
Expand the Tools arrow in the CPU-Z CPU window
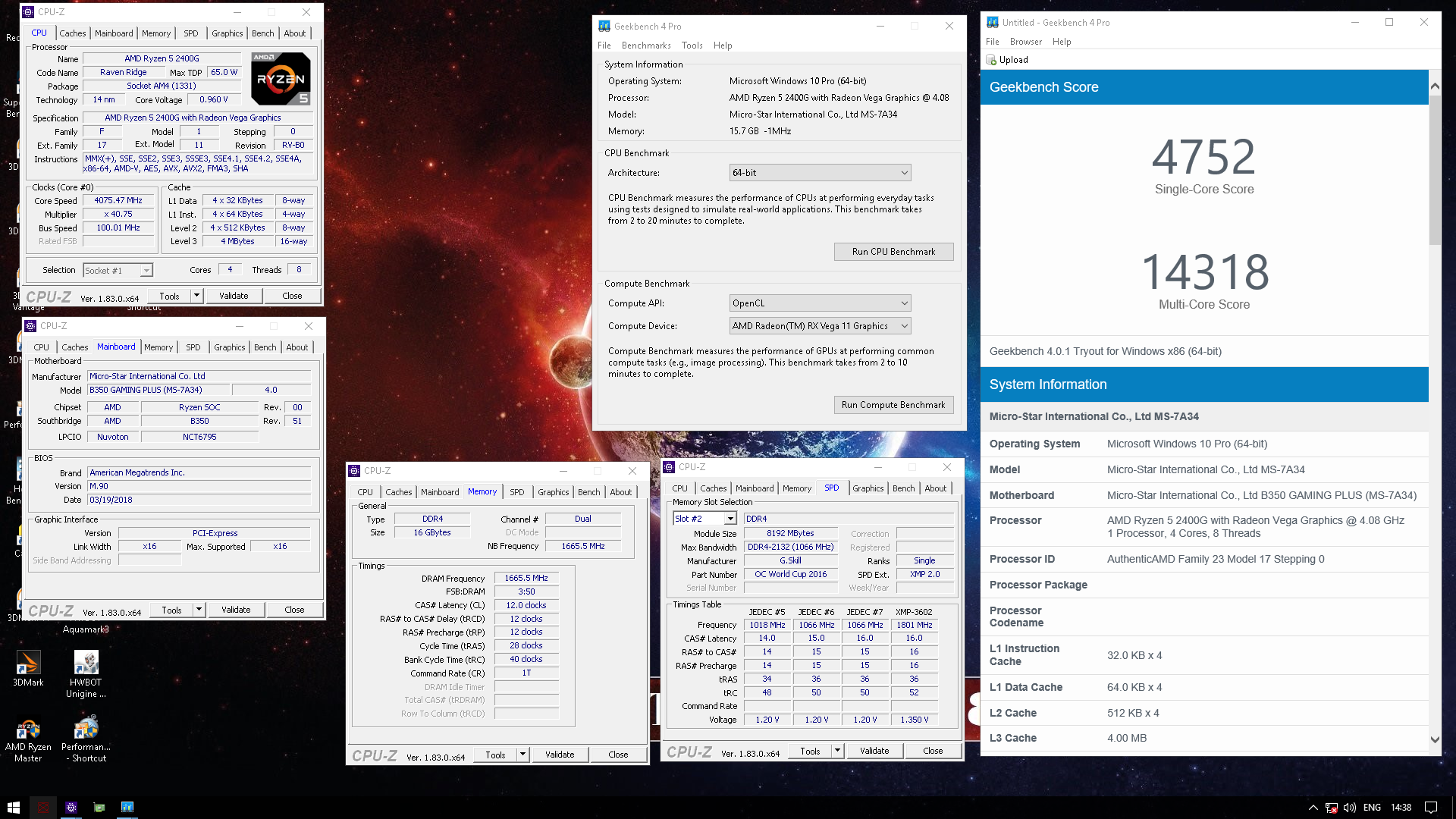pyautogui.click(x=197, y=296)
